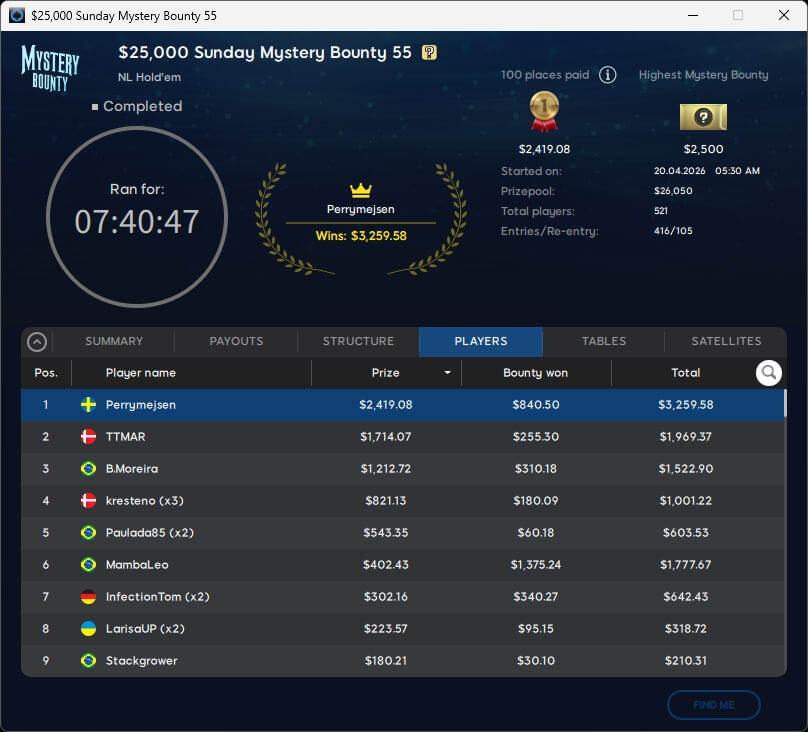Click the crown icon above Perrymejsen
The height and width of the screenshot is (732, 808).
pyautogui.click(x=360, y=190)
